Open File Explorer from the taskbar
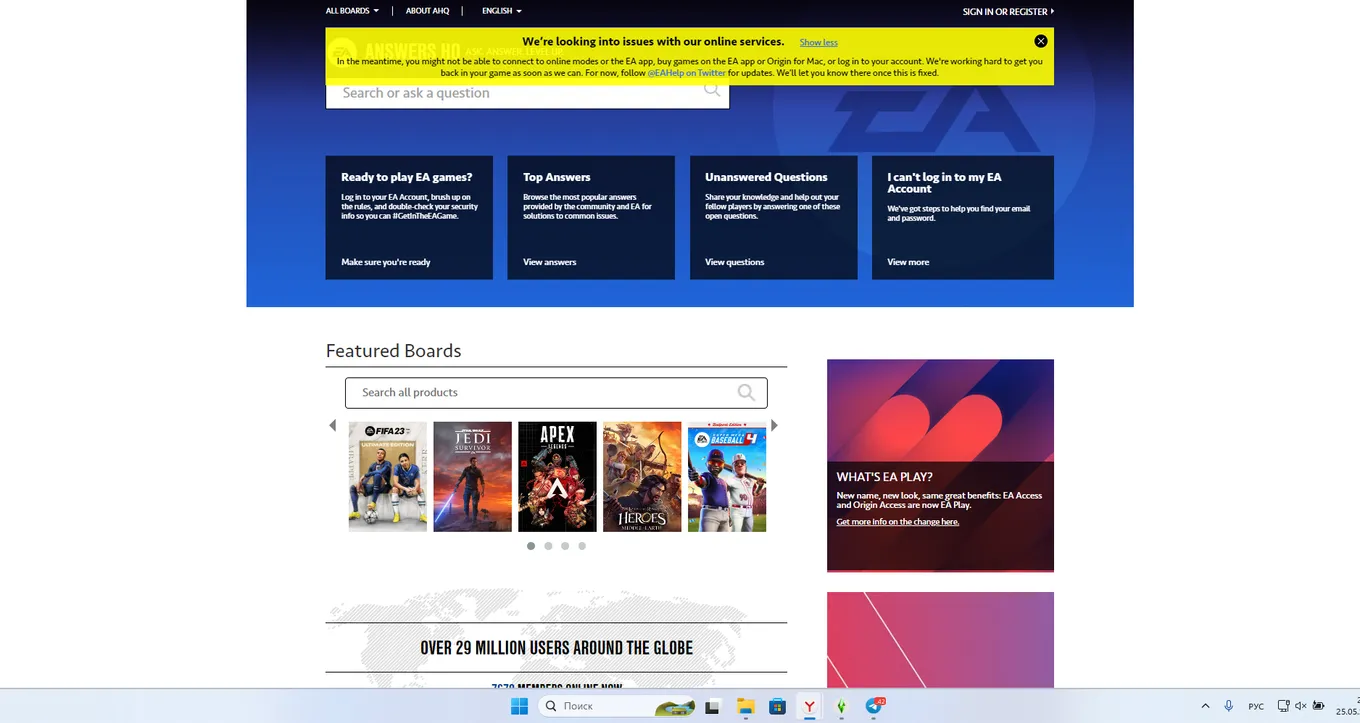 click(745, 706)
